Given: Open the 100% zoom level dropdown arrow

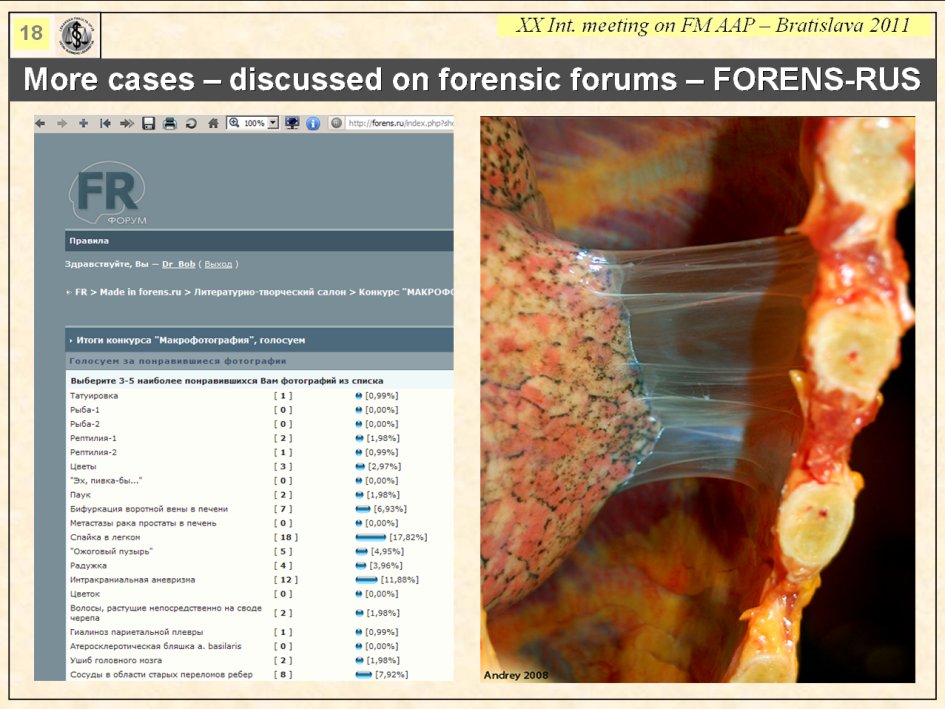Looking at the screenshot, I should [273, 123].
